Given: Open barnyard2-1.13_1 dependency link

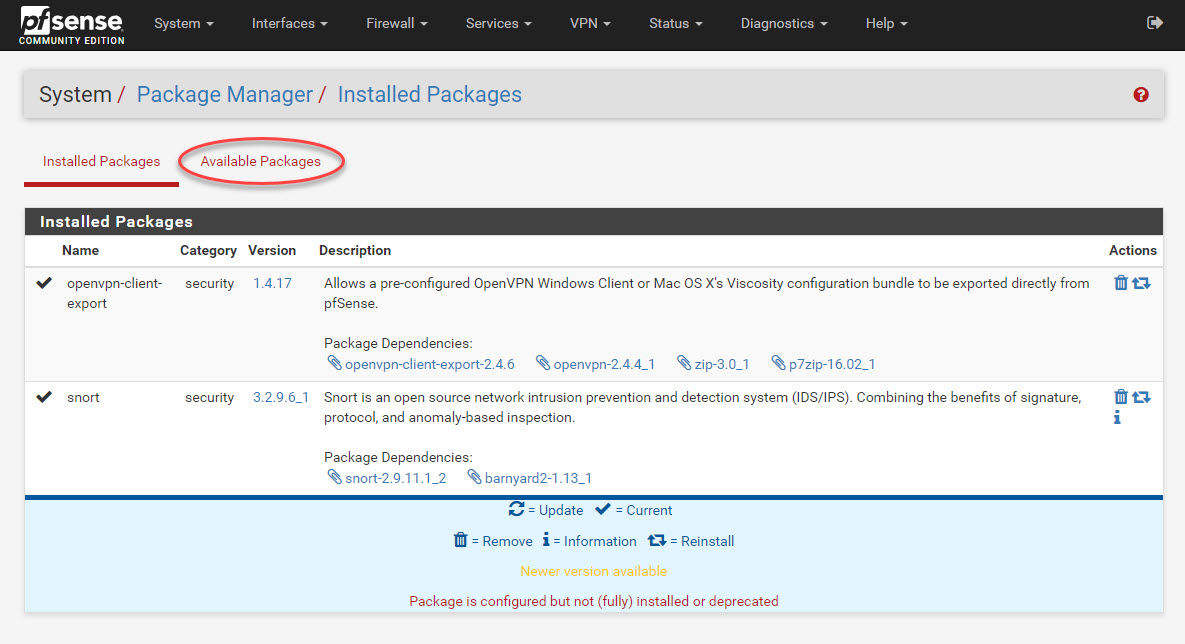Looking at the screenshot, I should [538, 478].
